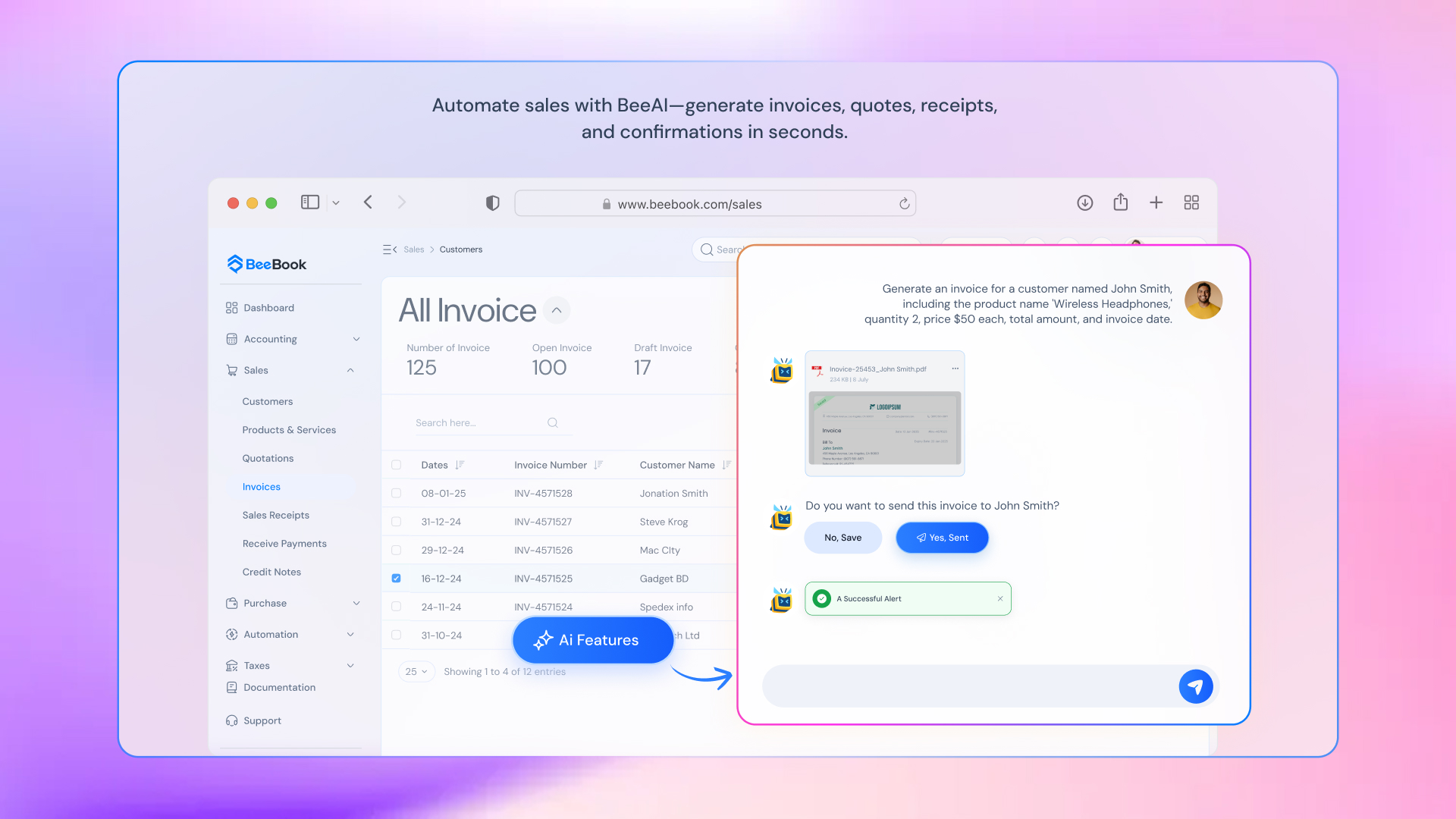Open Credit Notes page
This screenshot has height=819, width=1456.
[271, 573]
